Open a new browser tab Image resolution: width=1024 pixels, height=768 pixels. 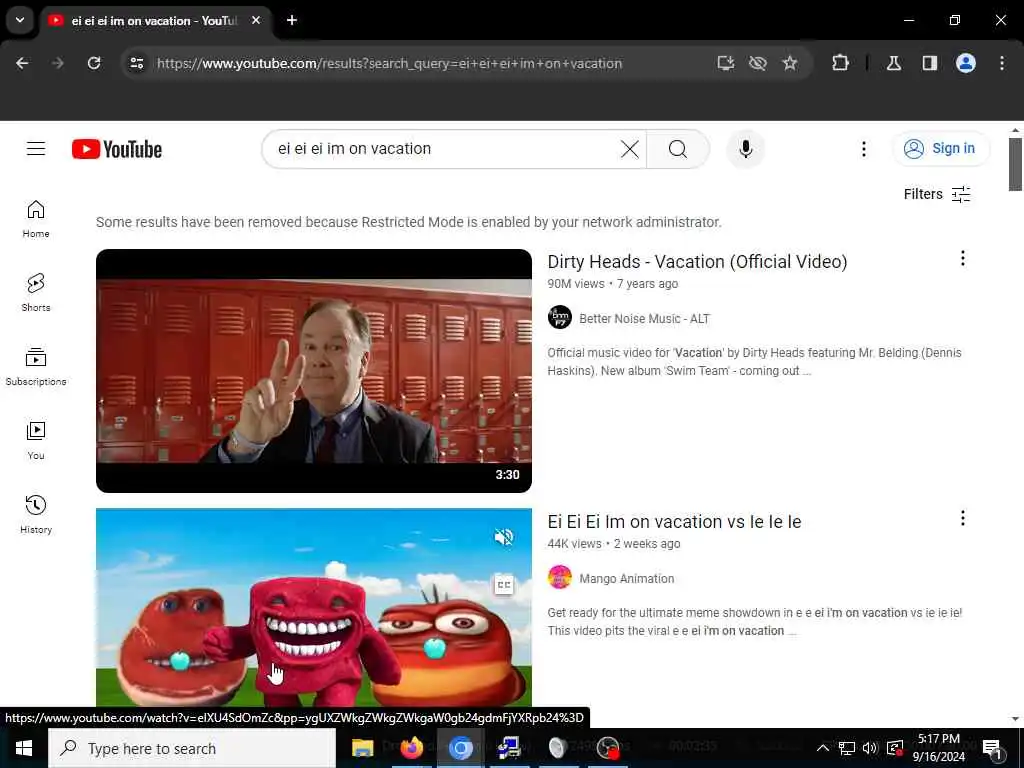(x=292, y=20)
